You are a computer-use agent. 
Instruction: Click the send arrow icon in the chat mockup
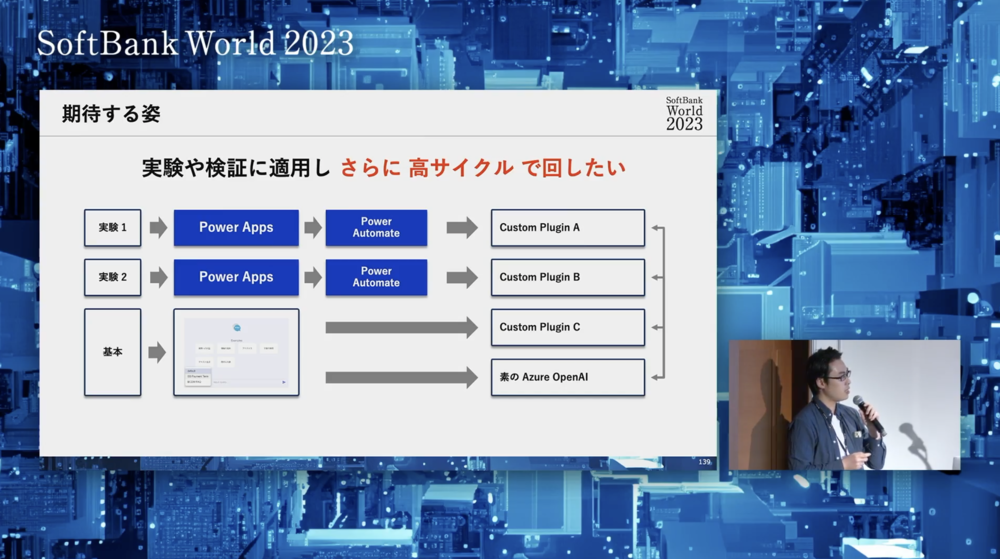click(283, 382)
